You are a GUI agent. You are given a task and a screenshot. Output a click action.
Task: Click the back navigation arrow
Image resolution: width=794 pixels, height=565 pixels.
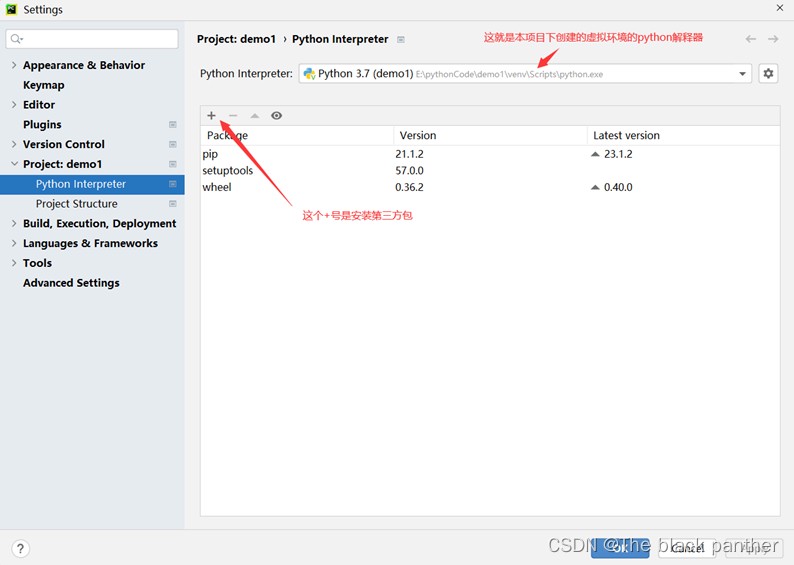point(750,39)
